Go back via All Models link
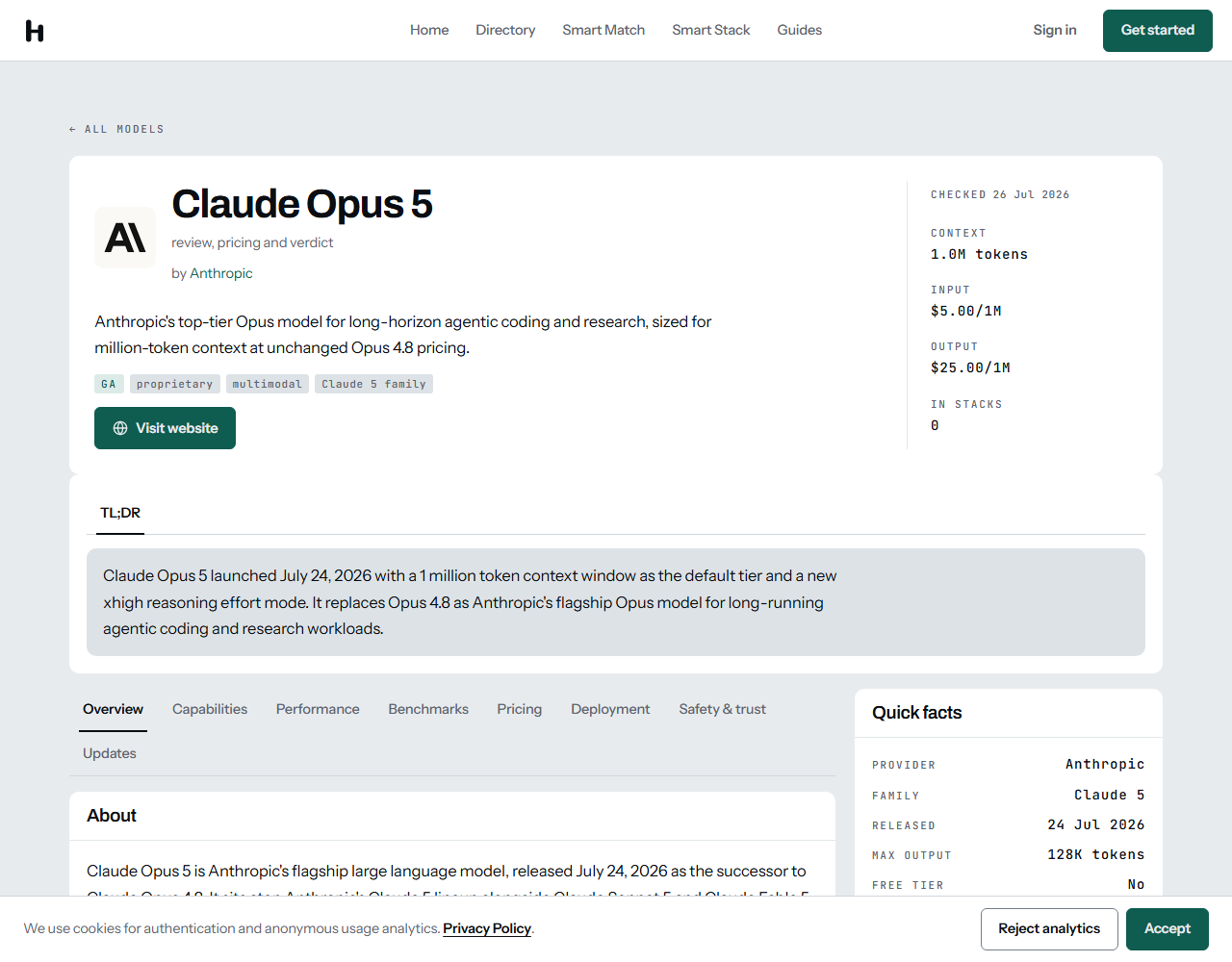1232x962 pixels. pos(116,129)
